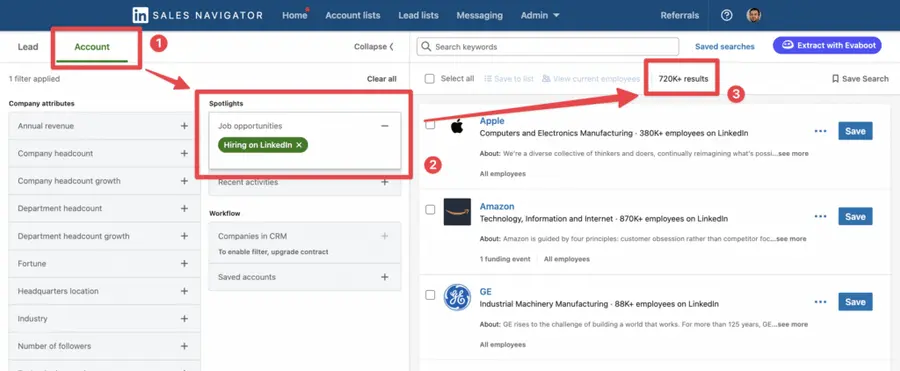Open the user profile avatar
Image resolution: width=900 pixels, height=371 pixels.
tap(754, 16)
